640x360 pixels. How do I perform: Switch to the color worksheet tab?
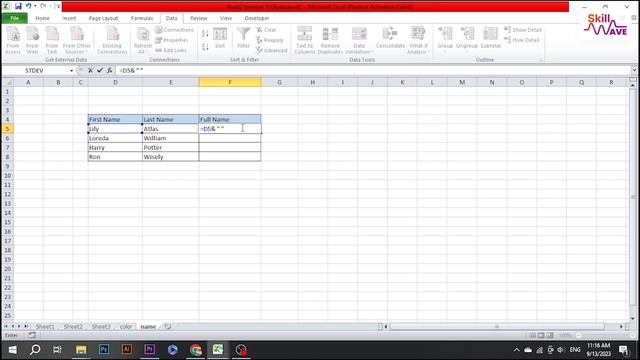[x=126, y=327]
